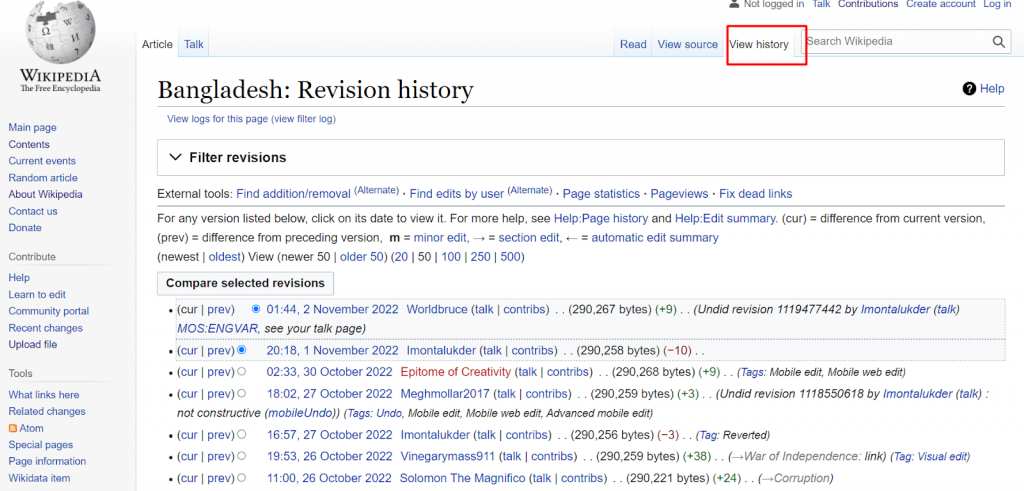Open the view filter log link

[304, 119]
